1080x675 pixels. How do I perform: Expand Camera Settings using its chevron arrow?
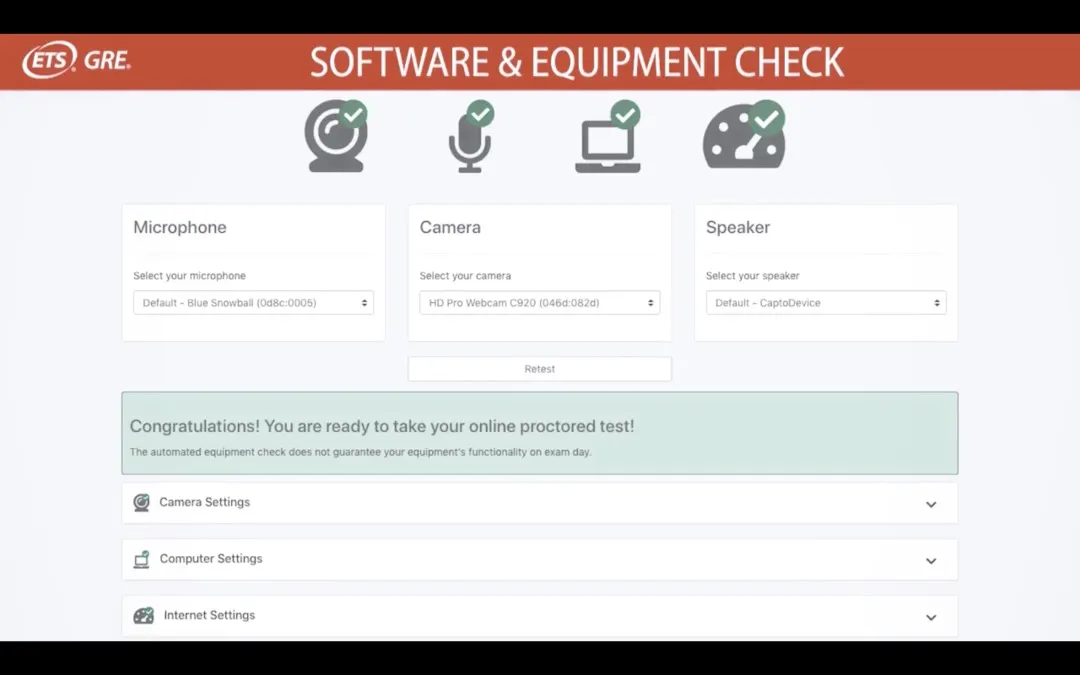[931, 504]
